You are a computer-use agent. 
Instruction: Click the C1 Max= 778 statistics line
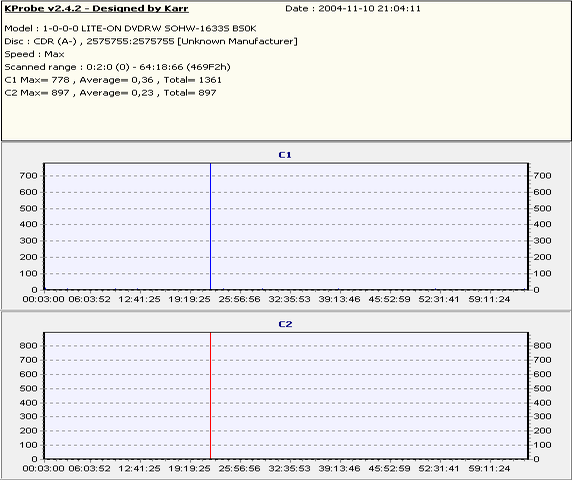tap(113, 80)
